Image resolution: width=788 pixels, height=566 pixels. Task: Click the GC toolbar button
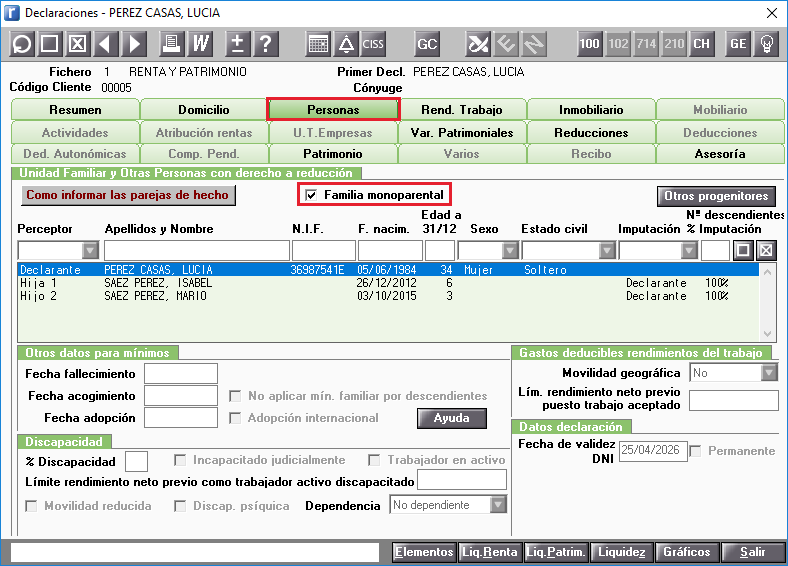click(427, 44)
